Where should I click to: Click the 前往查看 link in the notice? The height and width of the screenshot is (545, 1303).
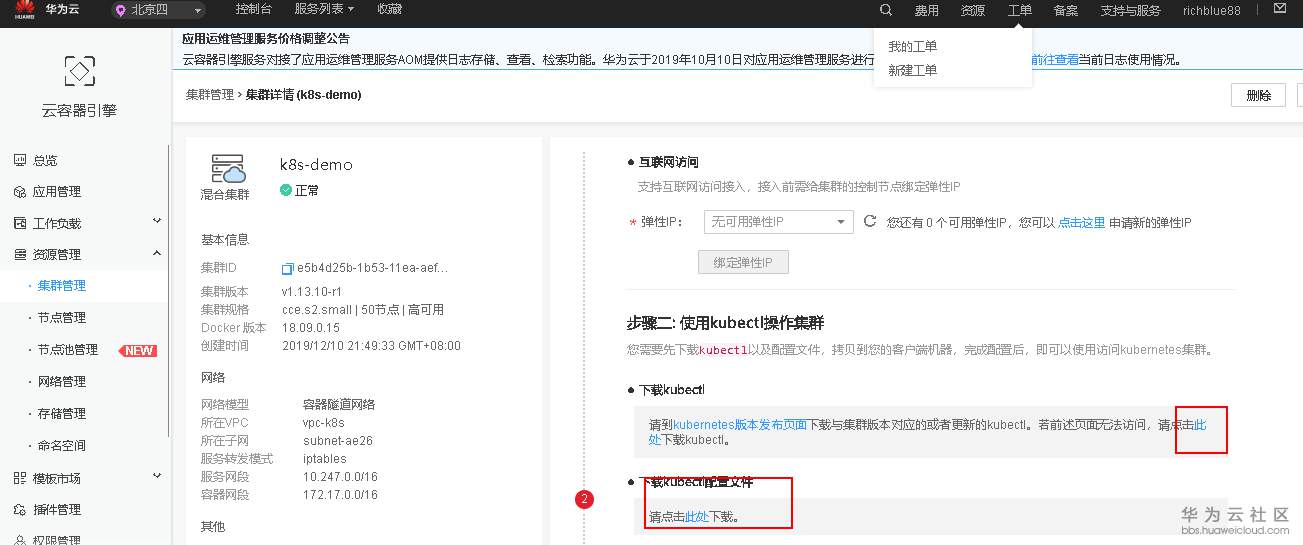pos(1055,60)
